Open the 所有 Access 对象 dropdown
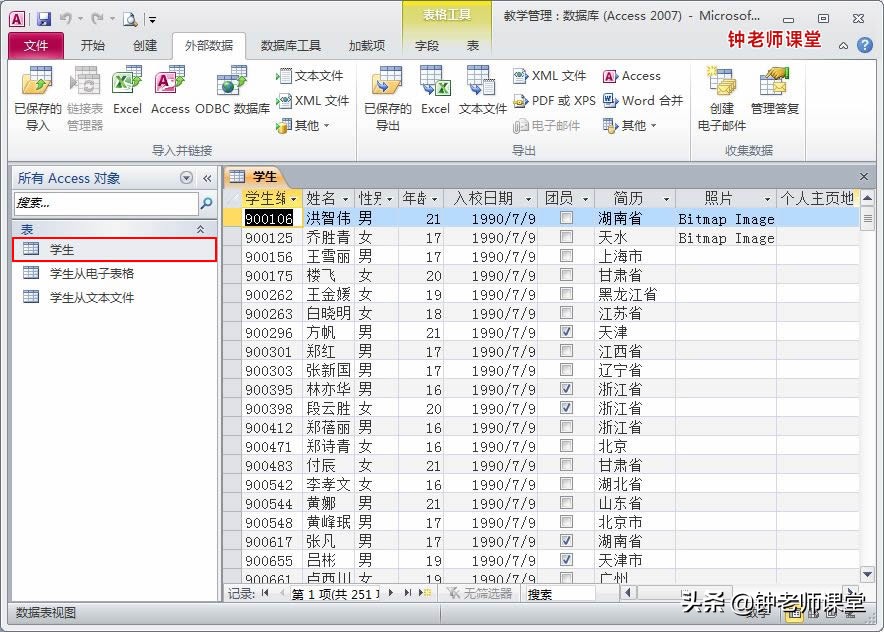Viewport: 884px width, 632px height. tap(186, 177)
